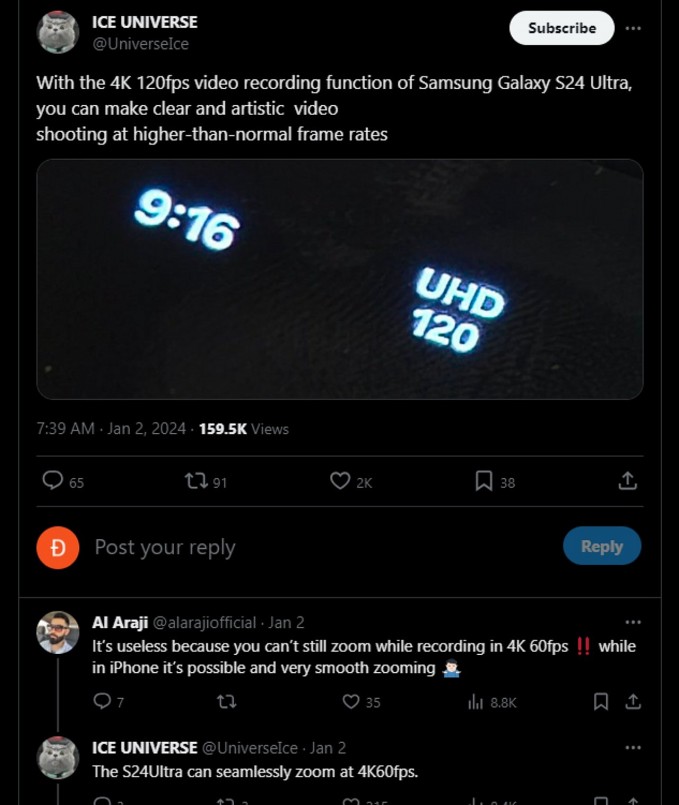Subscribe to ICE UNIVERSE
This screenshot has height=805, width=679.
[561, 28]
